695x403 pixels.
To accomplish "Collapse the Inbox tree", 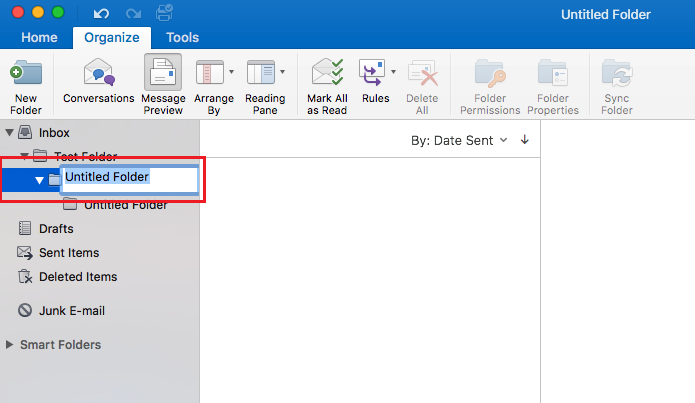I will point(9,132).
